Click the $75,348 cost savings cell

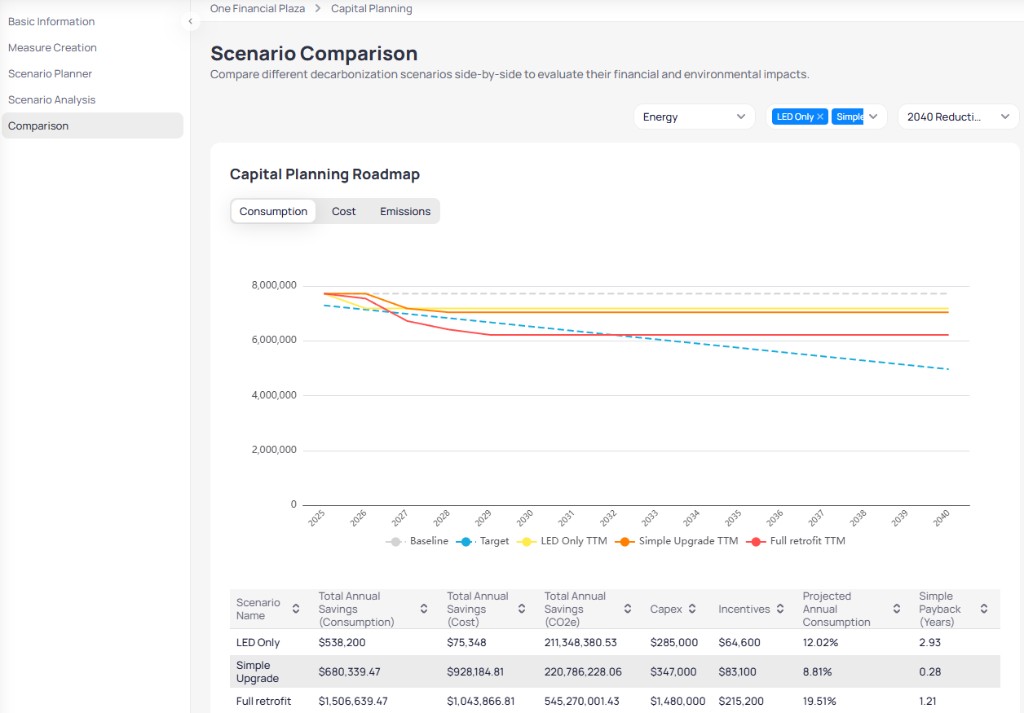(x=466, y=642)
